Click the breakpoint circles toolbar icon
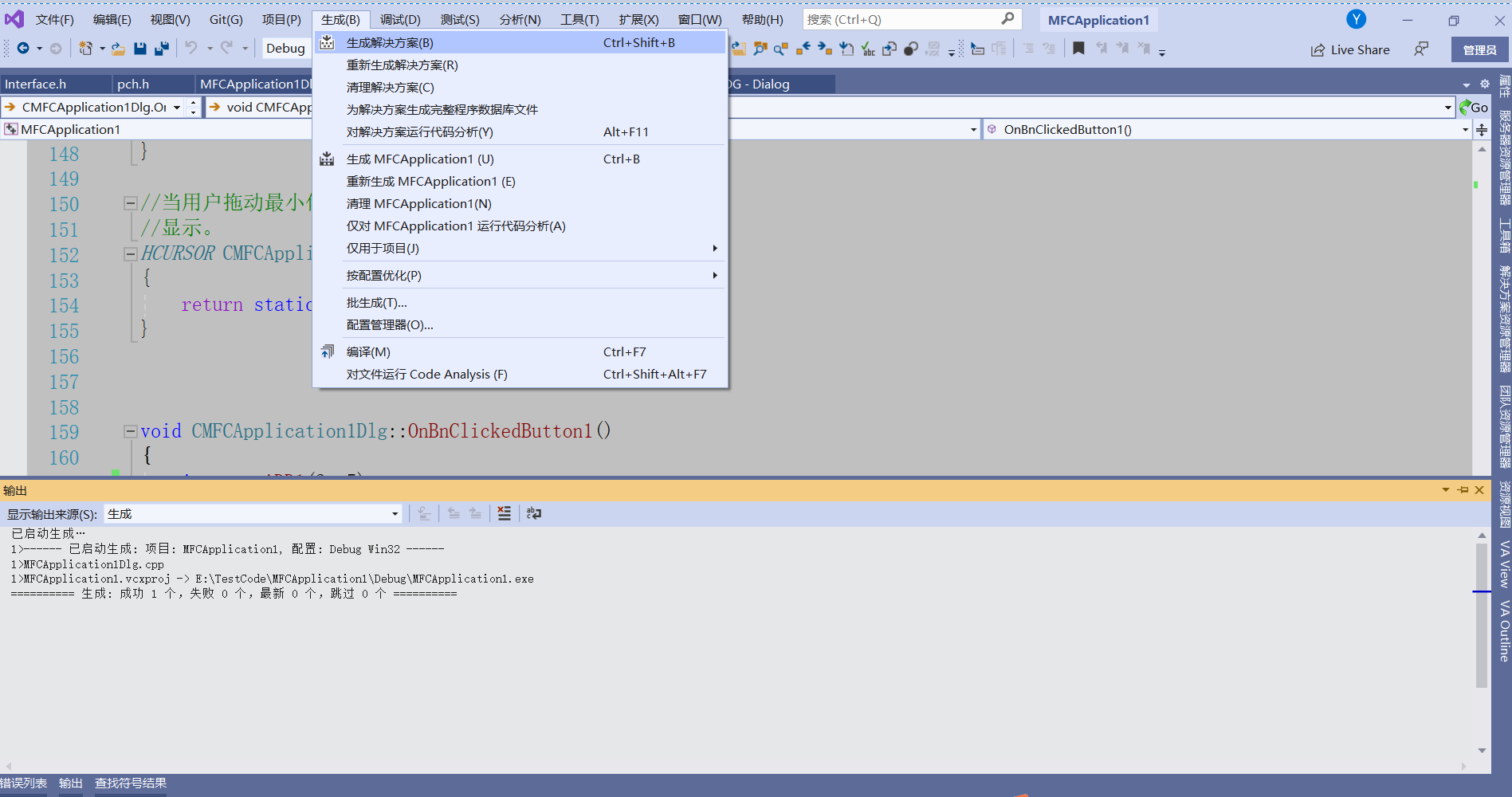The width and height of the screenshot is (1512, 797). coord(911,49)
